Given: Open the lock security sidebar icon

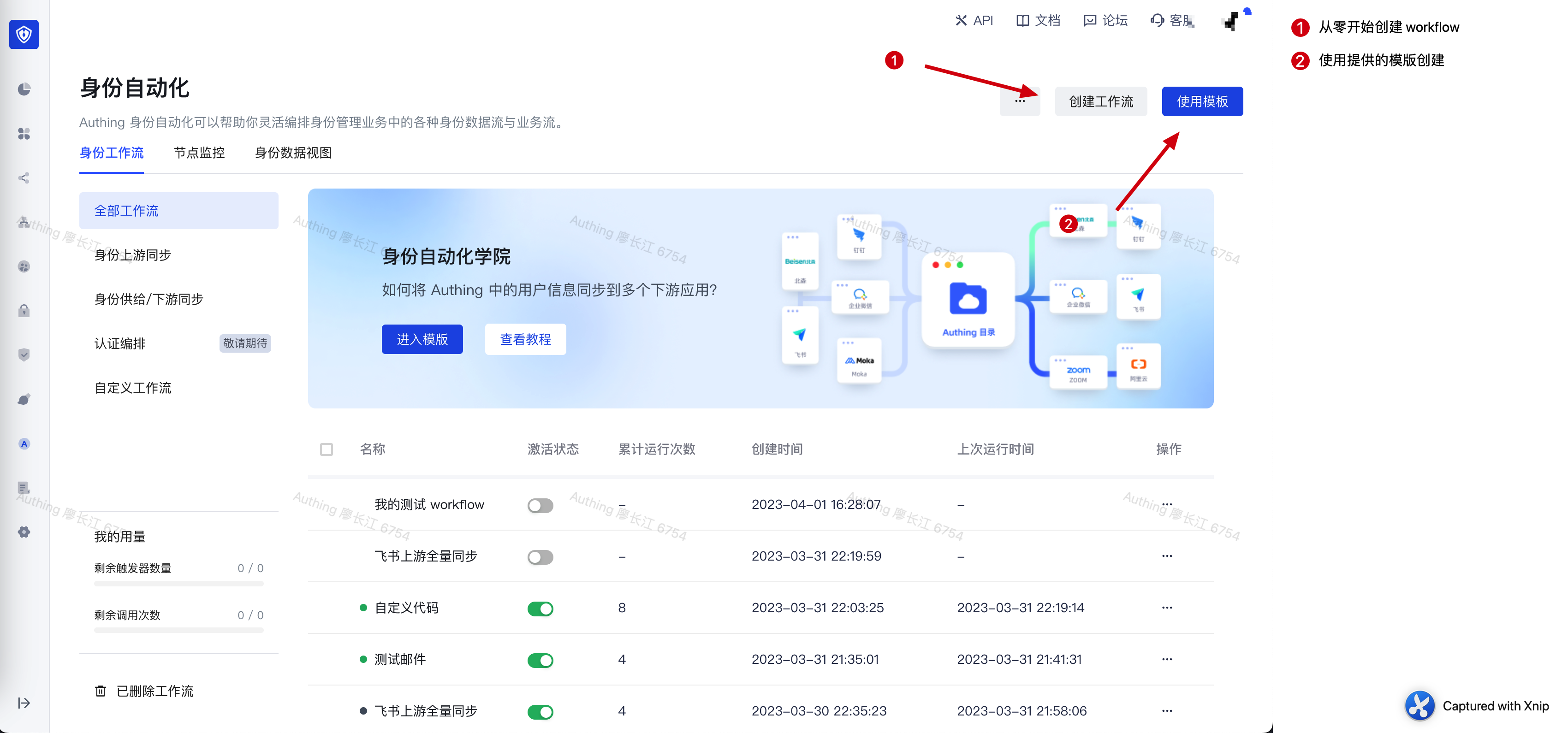Looking at the screenshot, I should 24,311.
